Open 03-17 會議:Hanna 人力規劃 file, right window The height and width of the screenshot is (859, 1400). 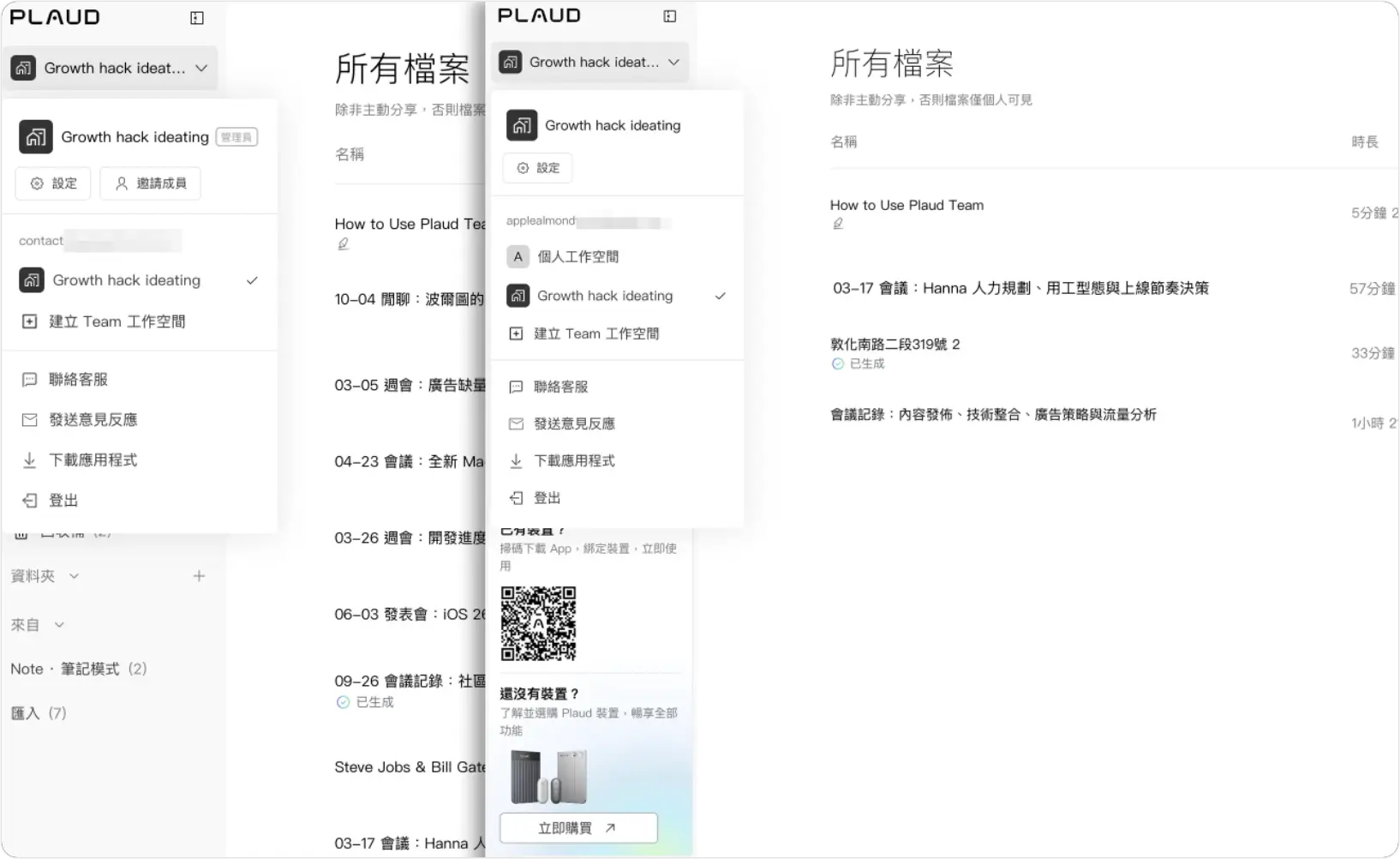[1020, 288]
